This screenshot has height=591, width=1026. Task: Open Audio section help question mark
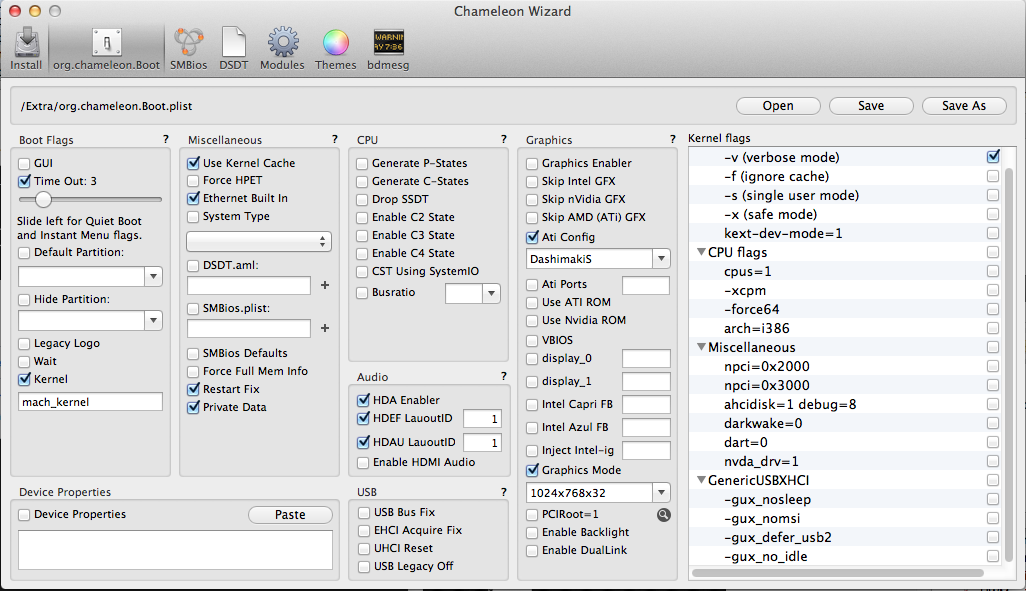(x=503, y=376)
